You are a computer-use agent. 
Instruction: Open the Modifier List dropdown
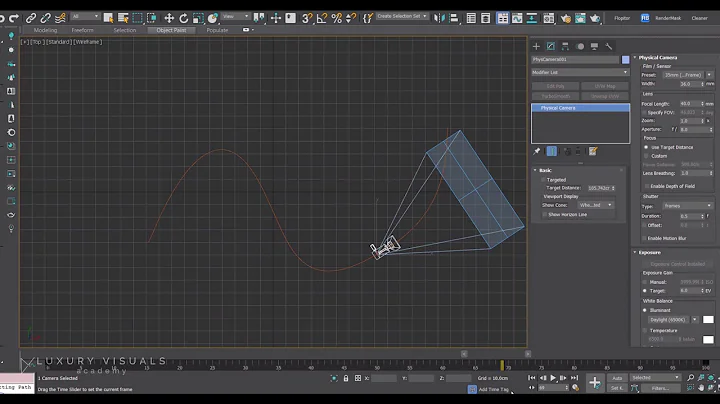point(580,72)
